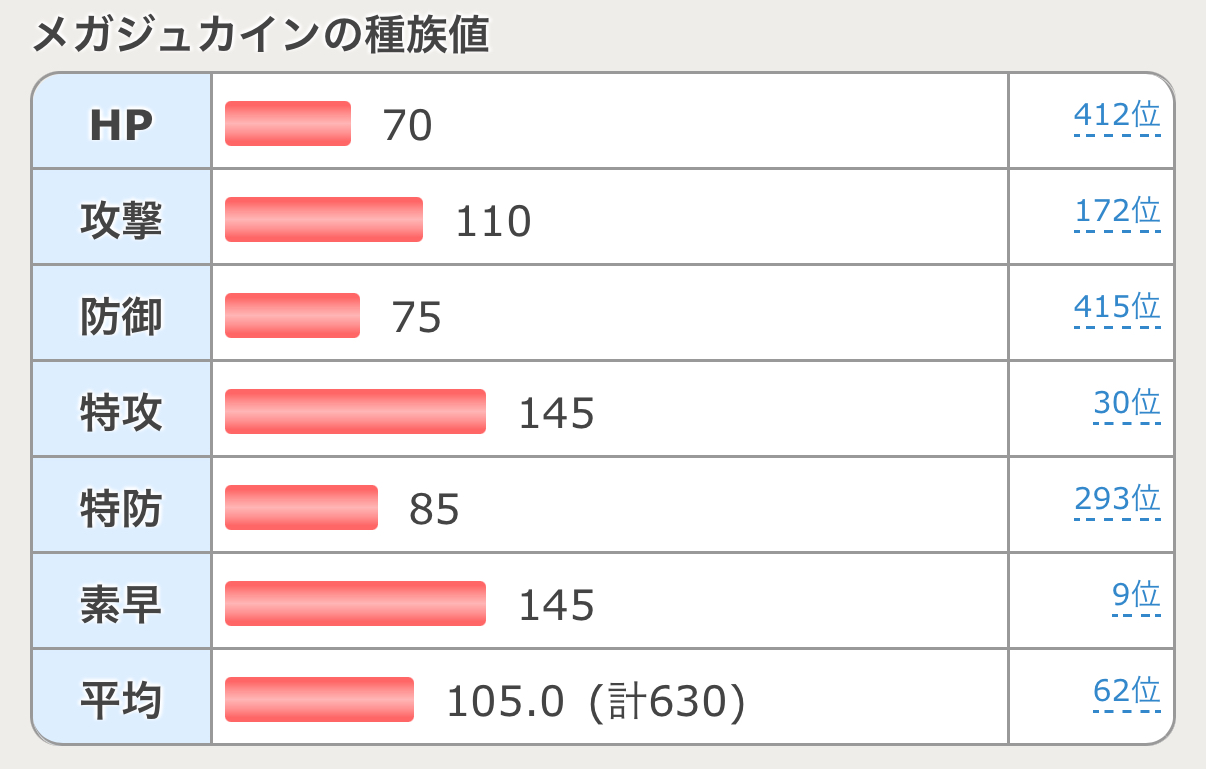
Task: Click the HP rank link 412位
Action: click(1116, 116)
